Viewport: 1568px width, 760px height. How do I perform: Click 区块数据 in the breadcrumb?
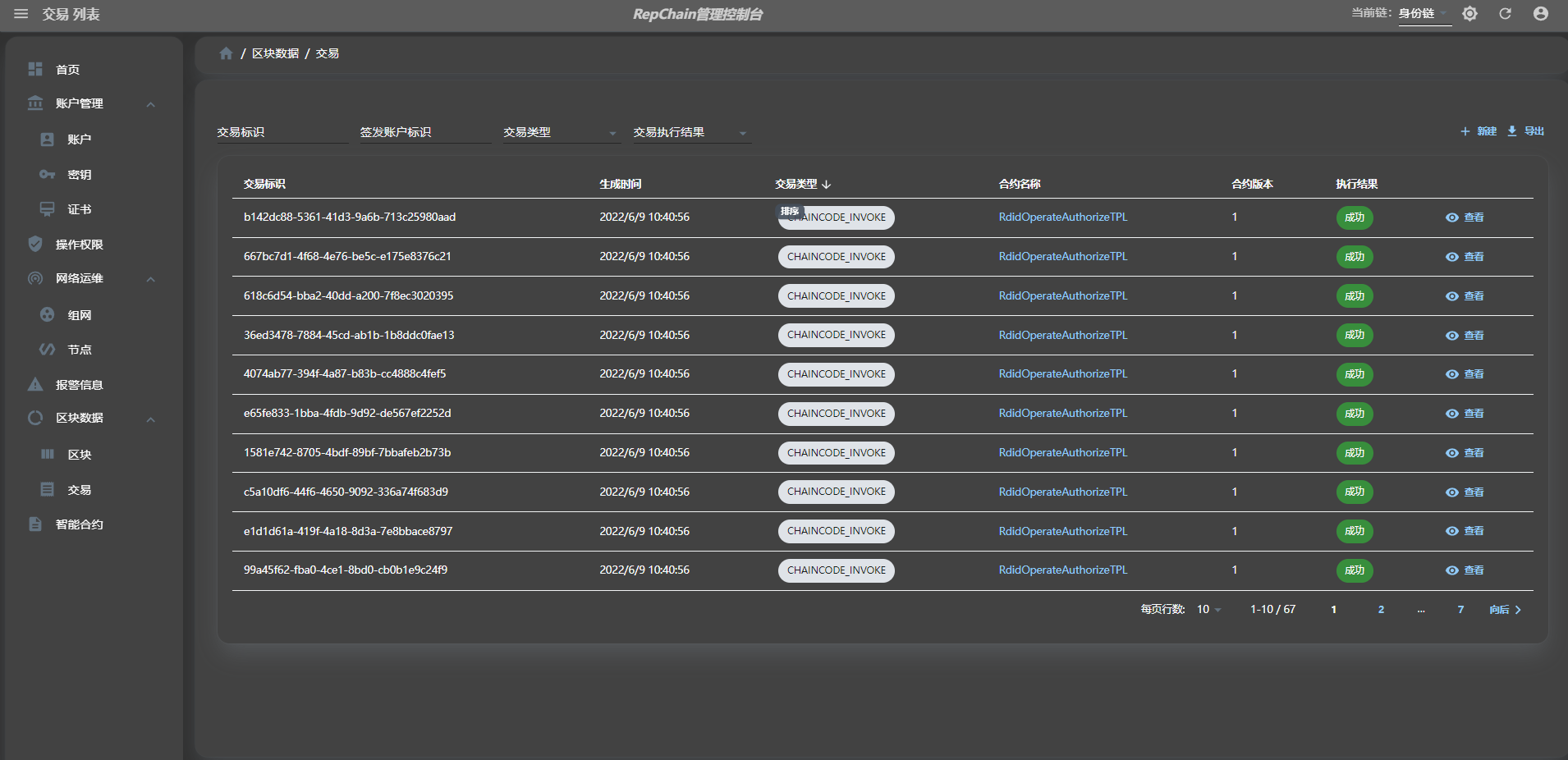[275, 53]
